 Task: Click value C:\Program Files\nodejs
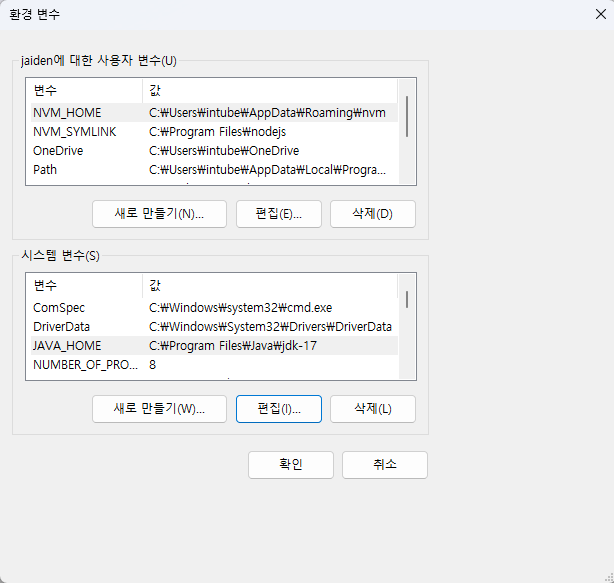pyautogui.click(x=217, y=132)
